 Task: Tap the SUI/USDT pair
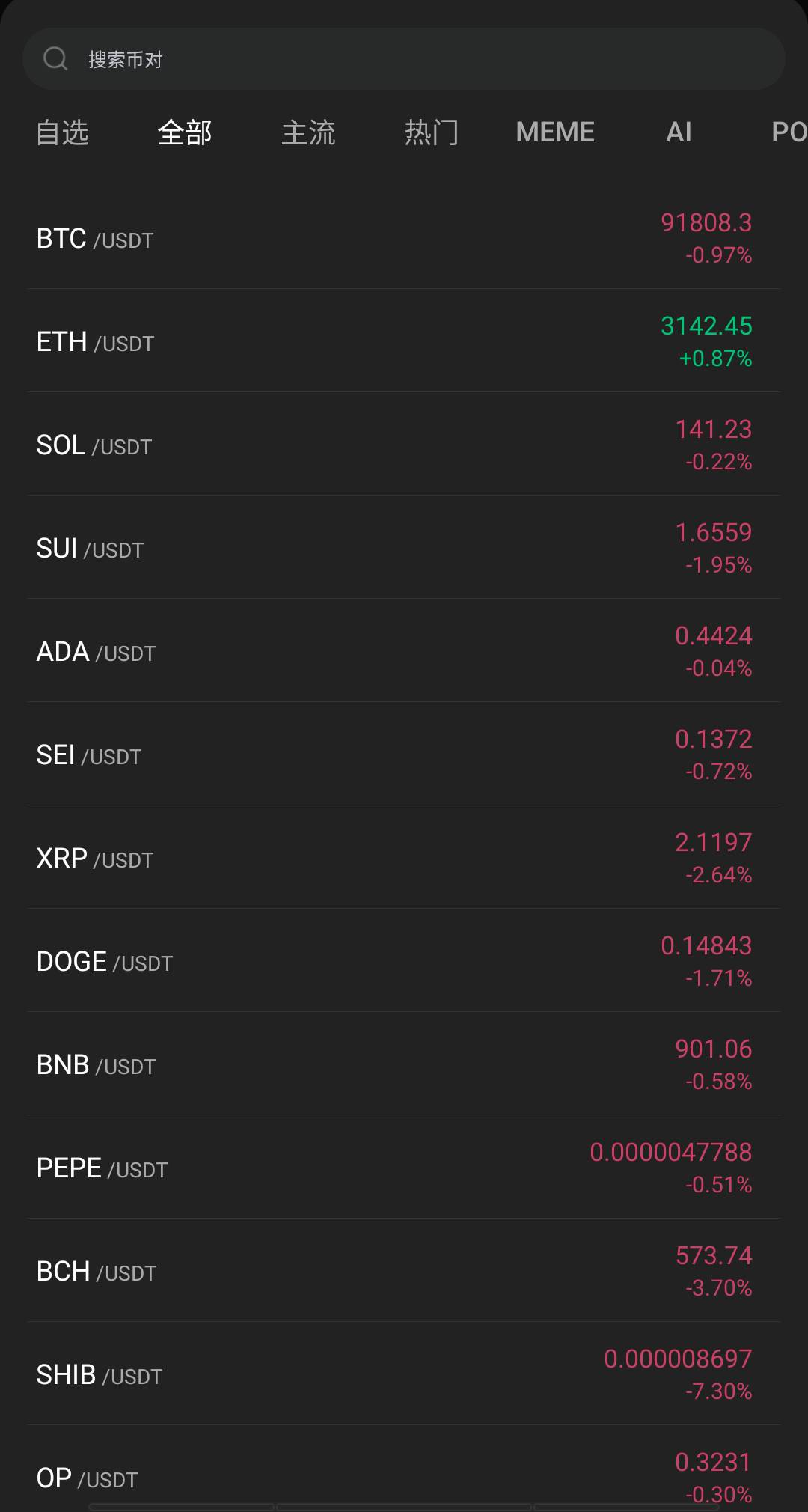coord(90,549)
